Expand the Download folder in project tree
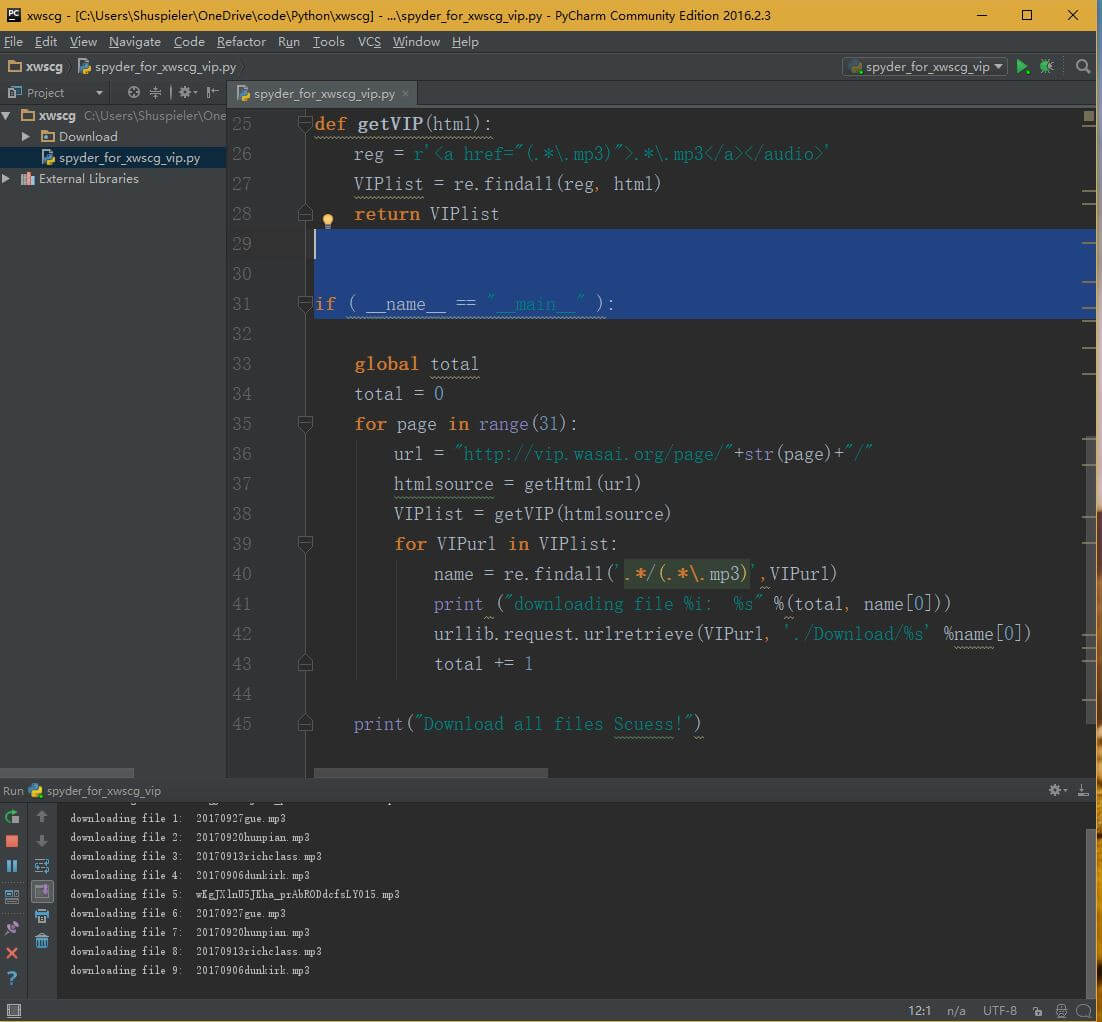 [x=27, y=136]
